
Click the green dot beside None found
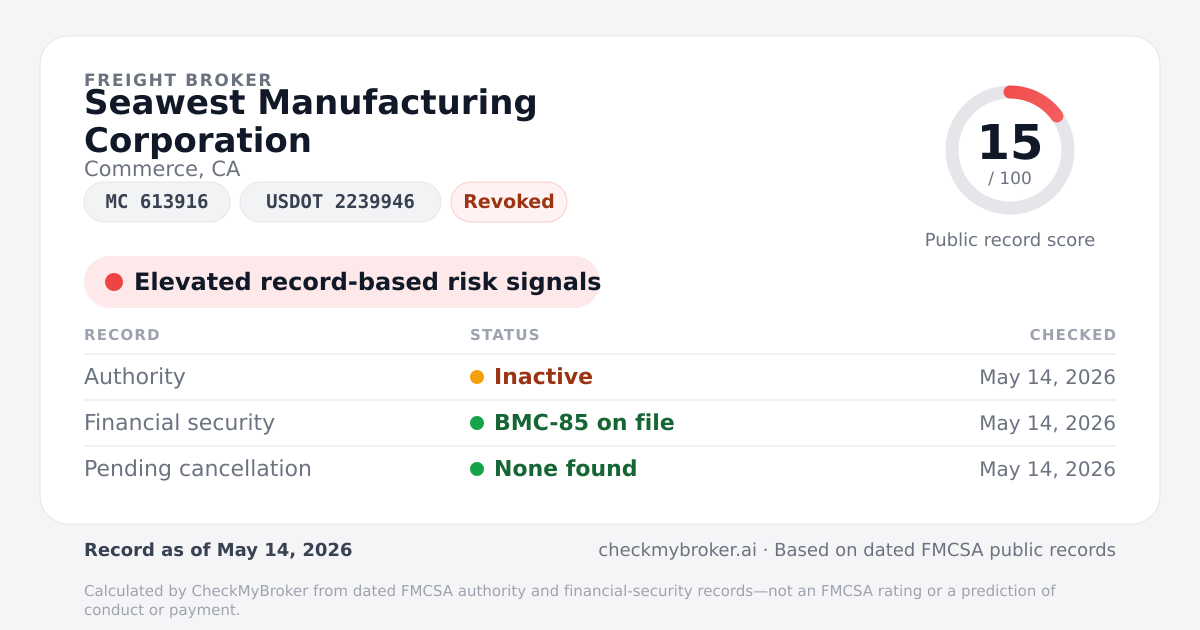click(x=477, y=469)
